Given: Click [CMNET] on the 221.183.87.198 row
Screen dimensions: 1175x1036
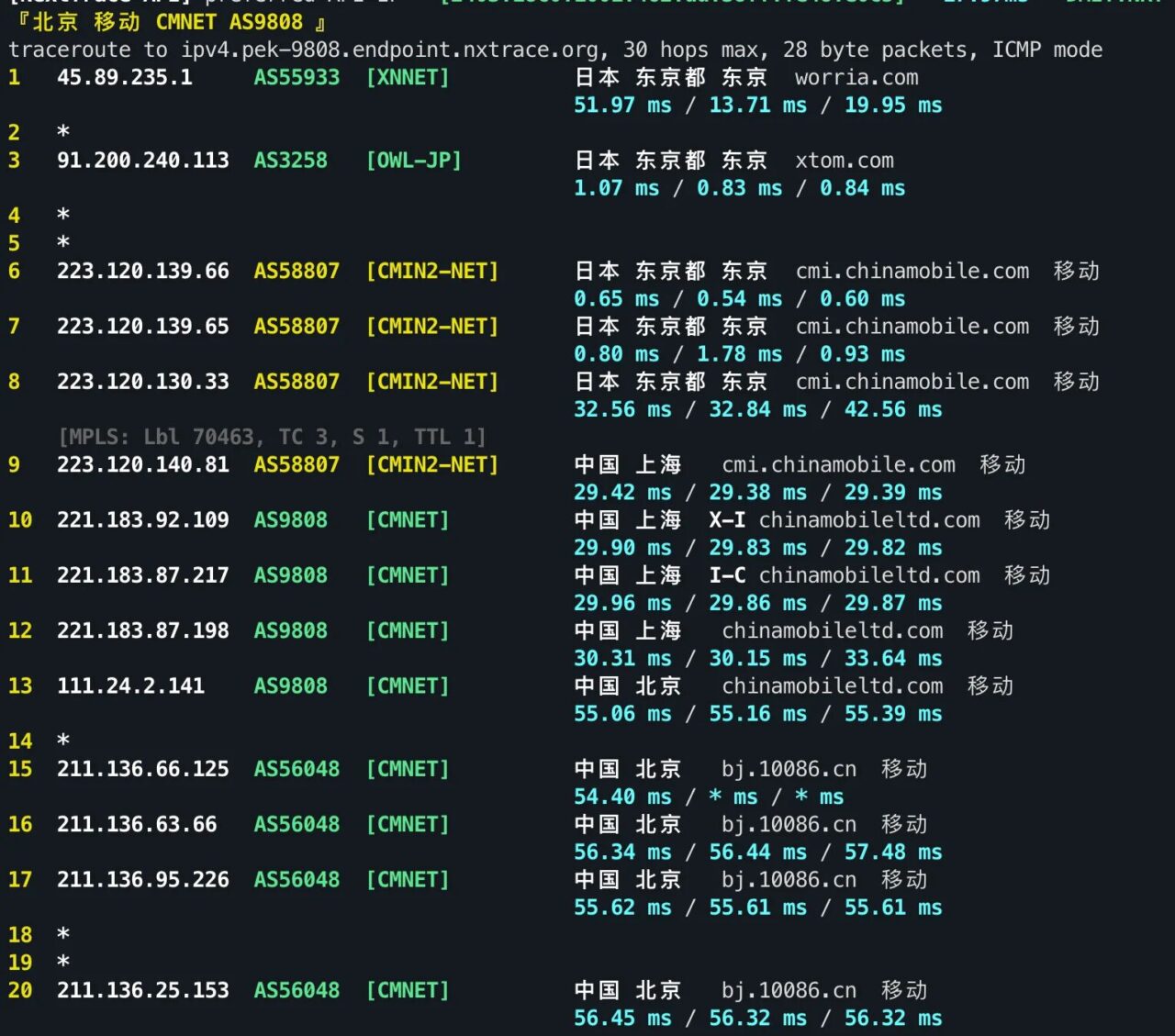Looking at the screenshot, I should click(408, 630).
